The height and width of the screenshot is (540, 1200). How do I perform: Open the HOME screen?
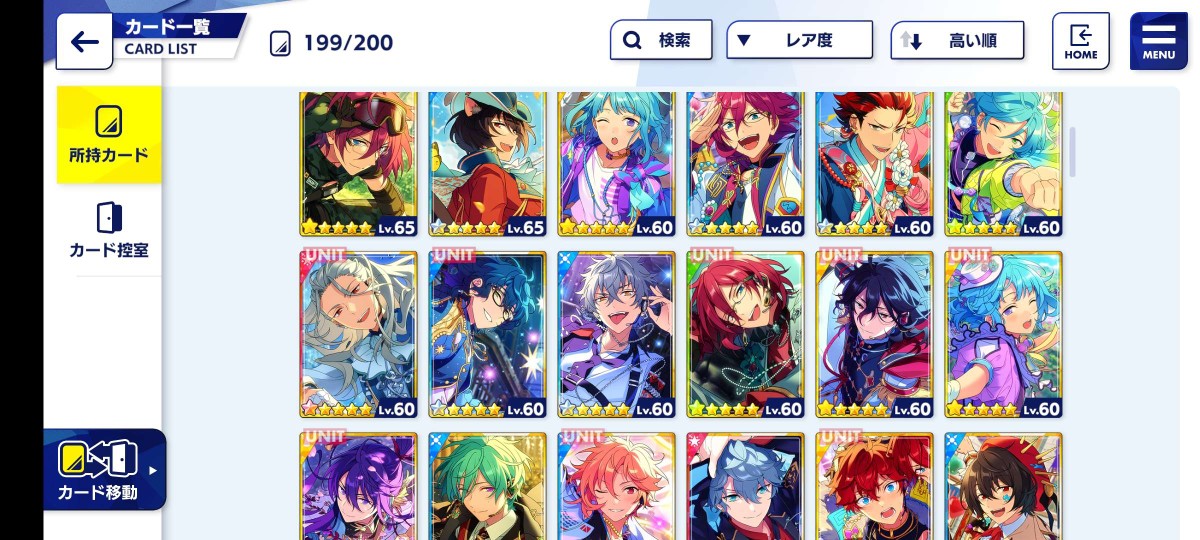click(x=1081, y=41)
